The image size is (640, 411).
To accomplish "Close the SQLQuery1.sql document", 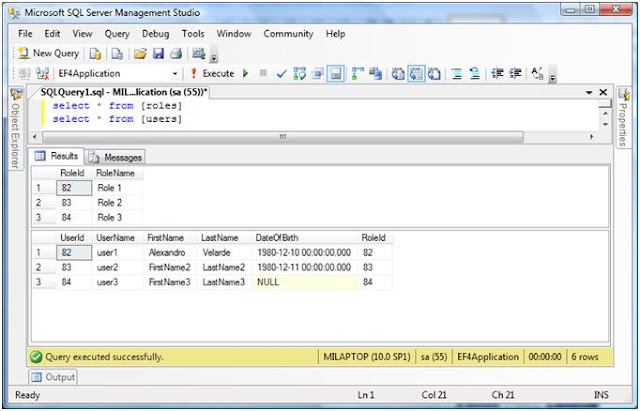I will [x=603, y=93].
